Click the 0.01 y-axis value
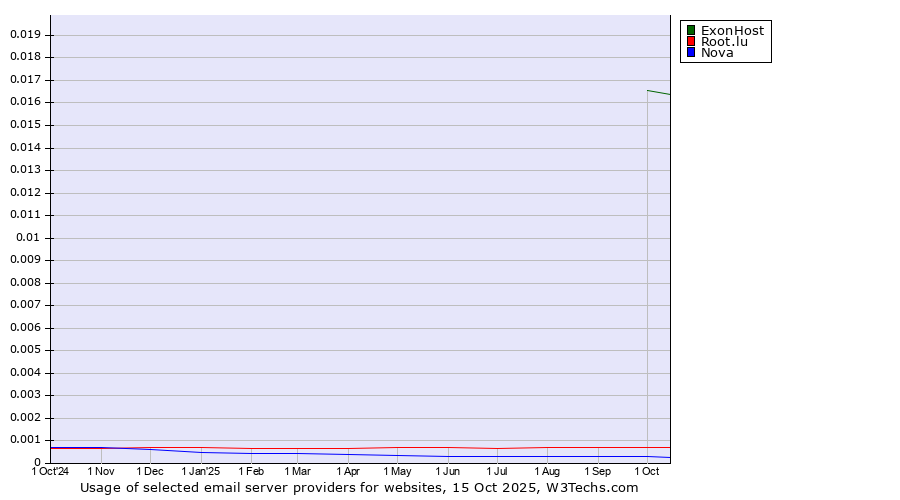 (29, 238)
